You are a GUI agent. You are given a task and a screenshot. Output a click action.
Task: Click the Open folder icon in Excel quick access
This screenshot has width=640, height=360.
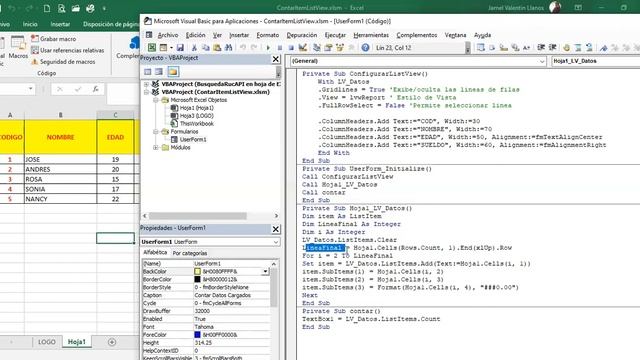[76, 8]
